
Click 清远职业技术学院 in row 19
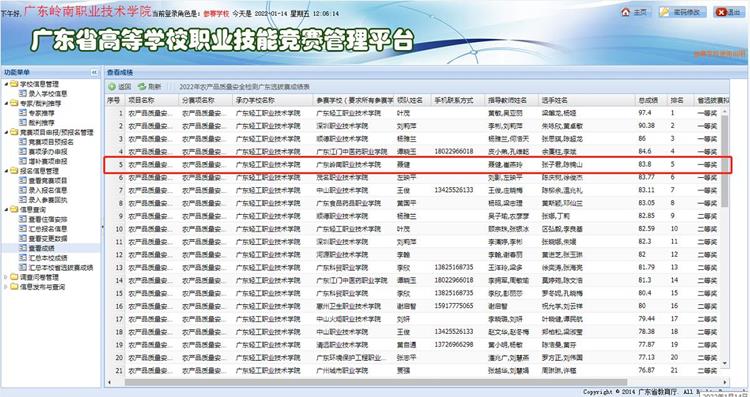342,344
